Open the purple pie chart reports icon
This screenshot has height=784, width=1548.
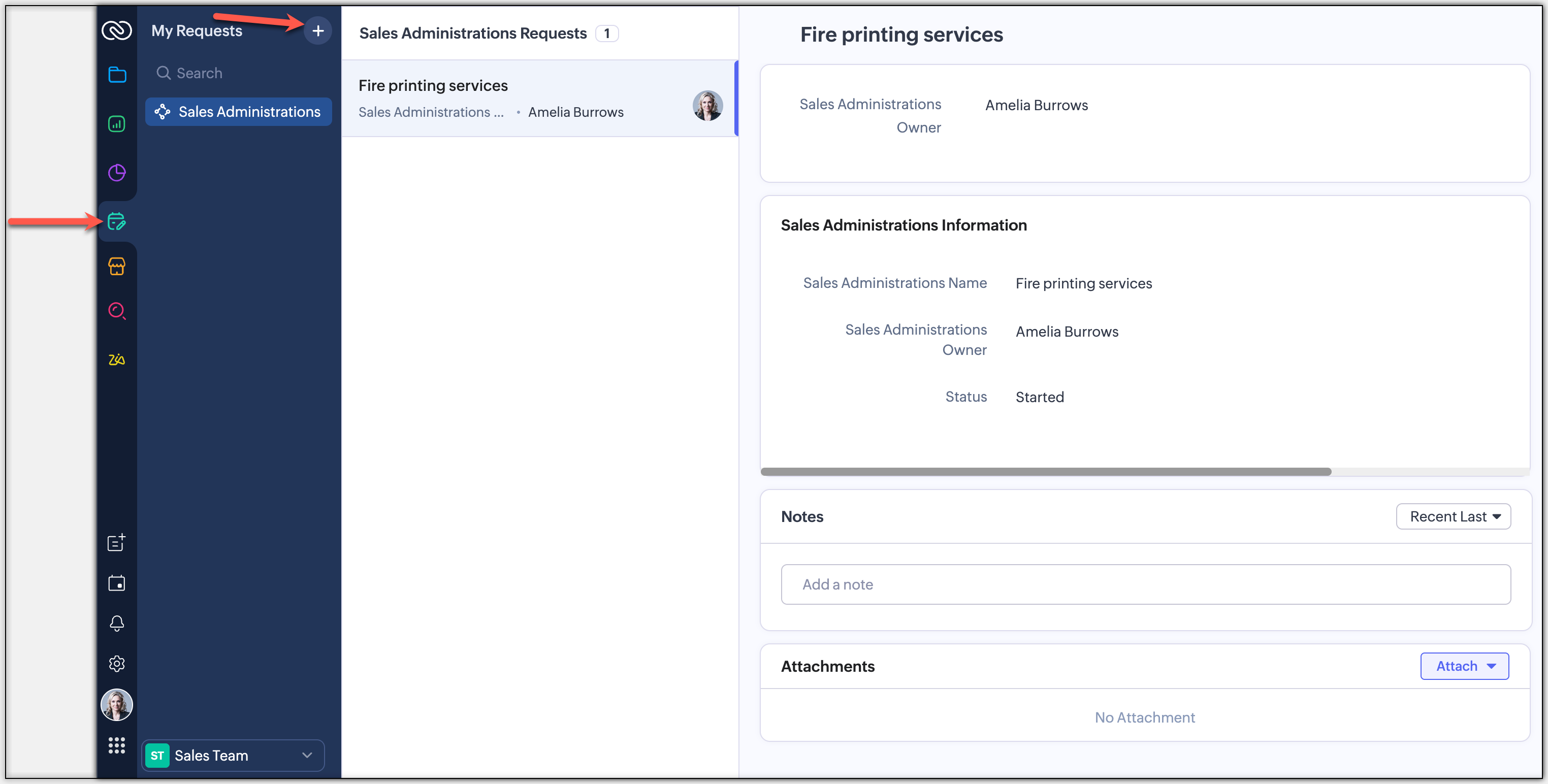(117, 173)
